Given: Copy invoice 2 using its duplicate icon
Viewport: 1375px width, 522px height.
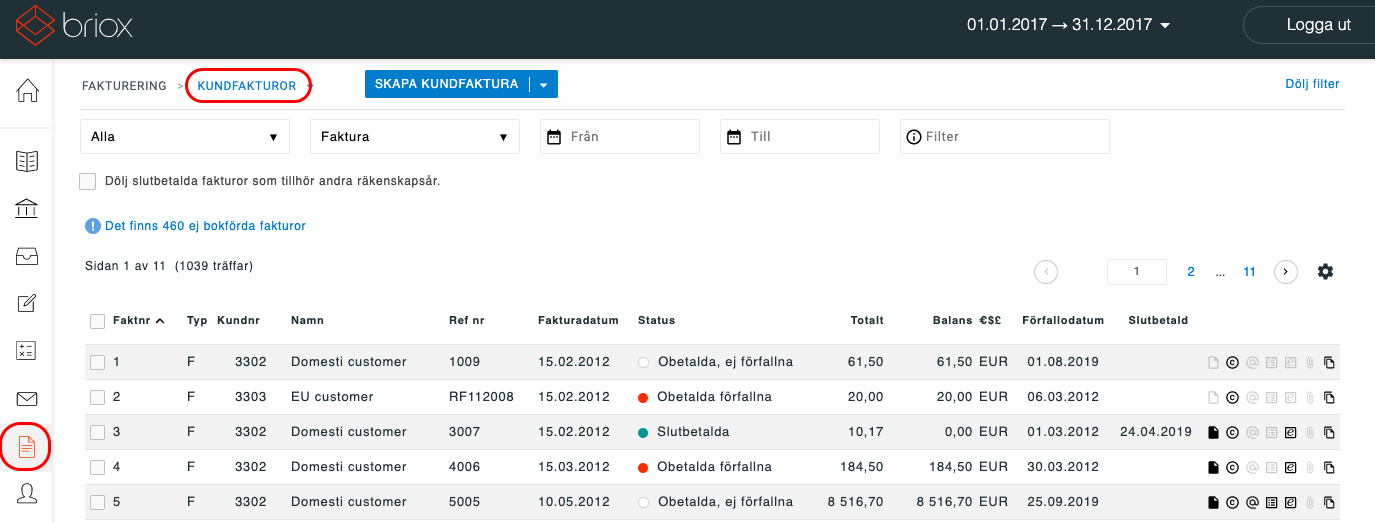Looking at the screenshot, I should (x=1329, y=397).
